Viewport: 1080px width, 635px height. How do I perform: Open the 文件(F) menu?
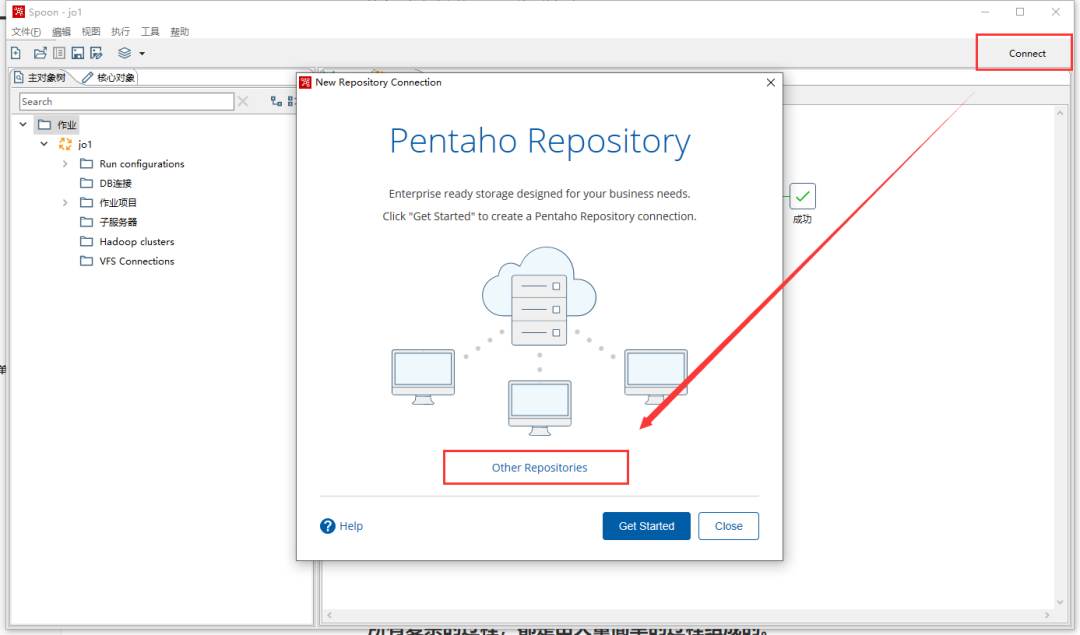tap(26, 32)
